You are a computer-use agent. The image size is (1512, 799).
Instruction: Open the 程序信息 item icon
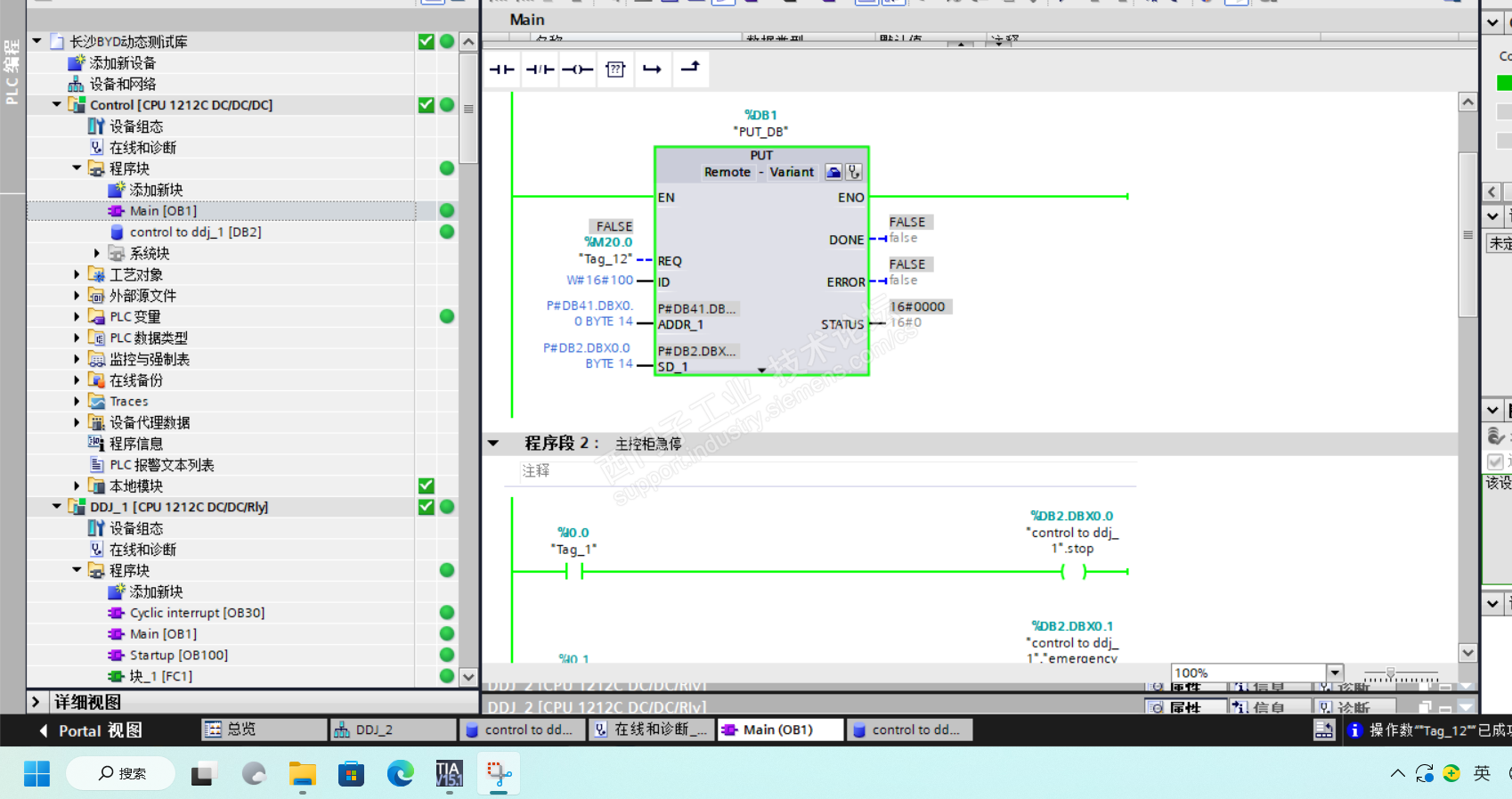pyautogui.click(x=96, y=444)
